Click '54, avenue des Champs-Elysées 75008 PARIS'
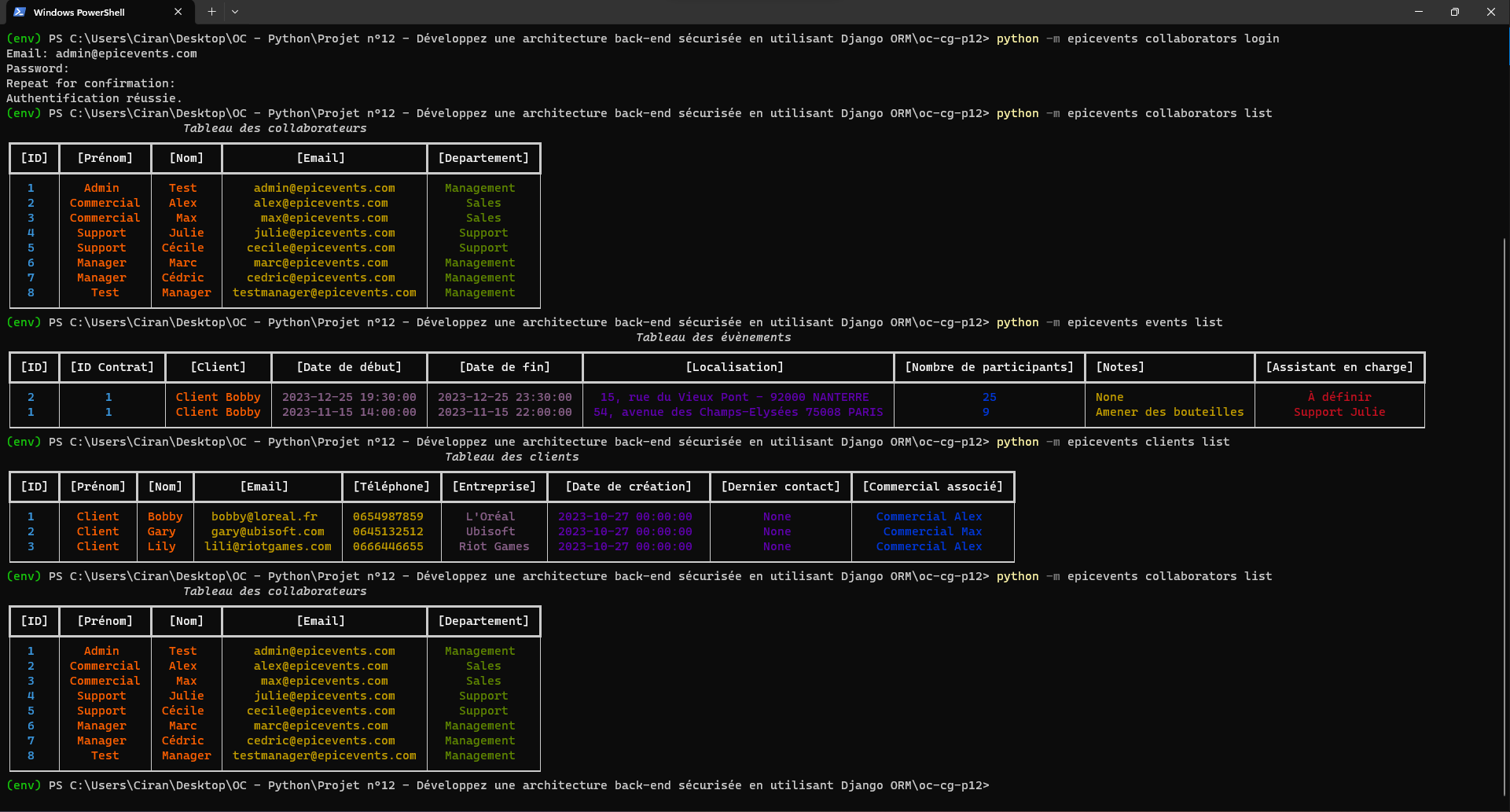 [738, 412]
